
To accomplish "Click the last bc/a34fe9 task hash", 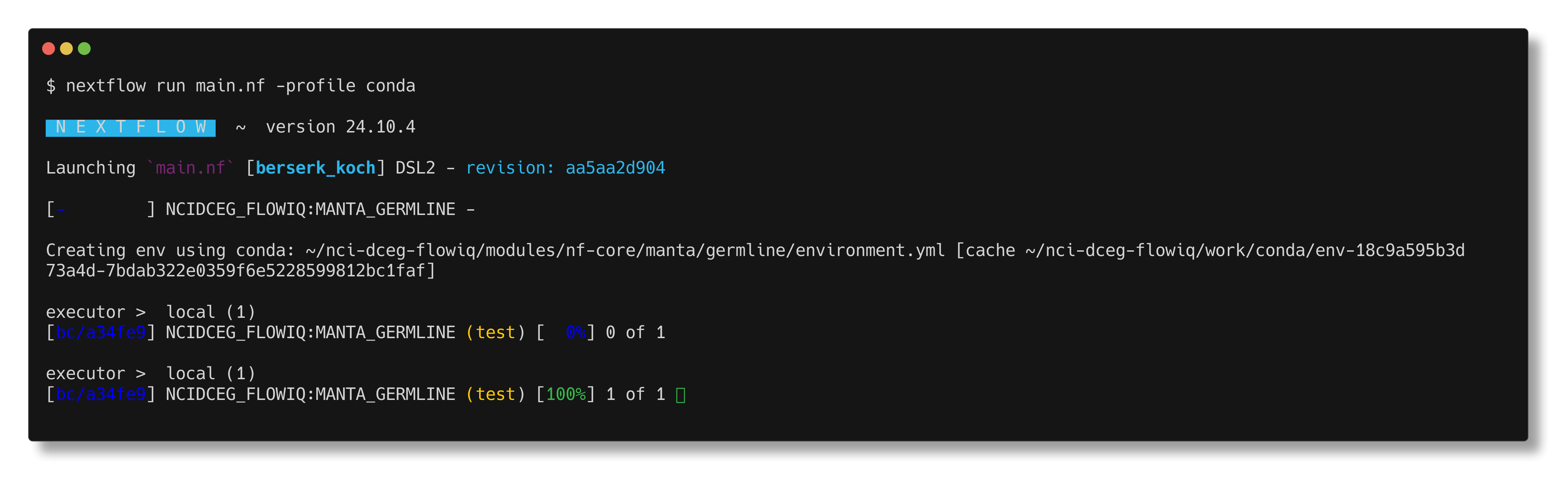I will tap(100, 395).
